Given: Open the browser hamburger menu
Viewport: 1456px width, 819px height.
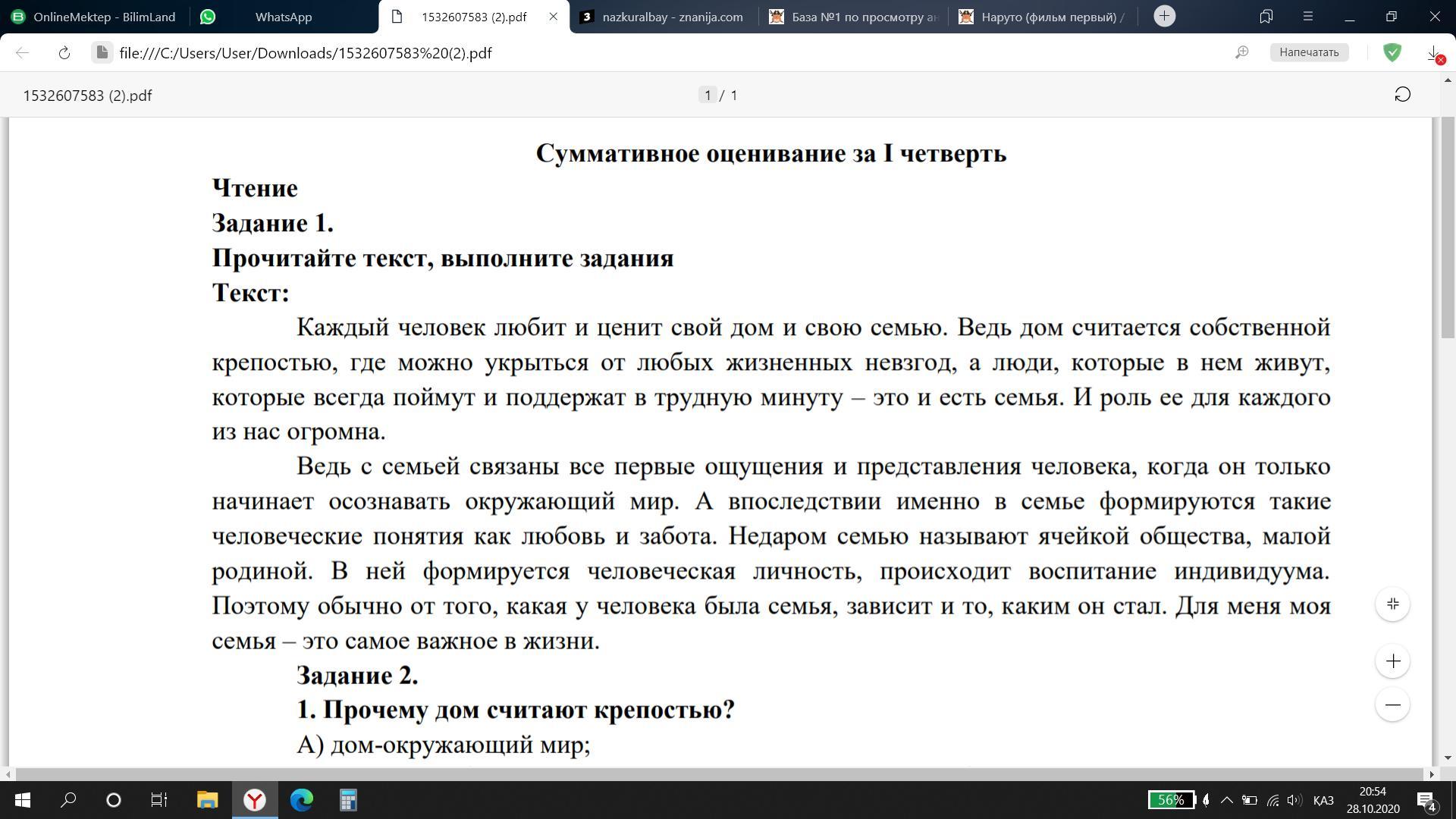Looking at the screenshot, I should pos(1308,16).
